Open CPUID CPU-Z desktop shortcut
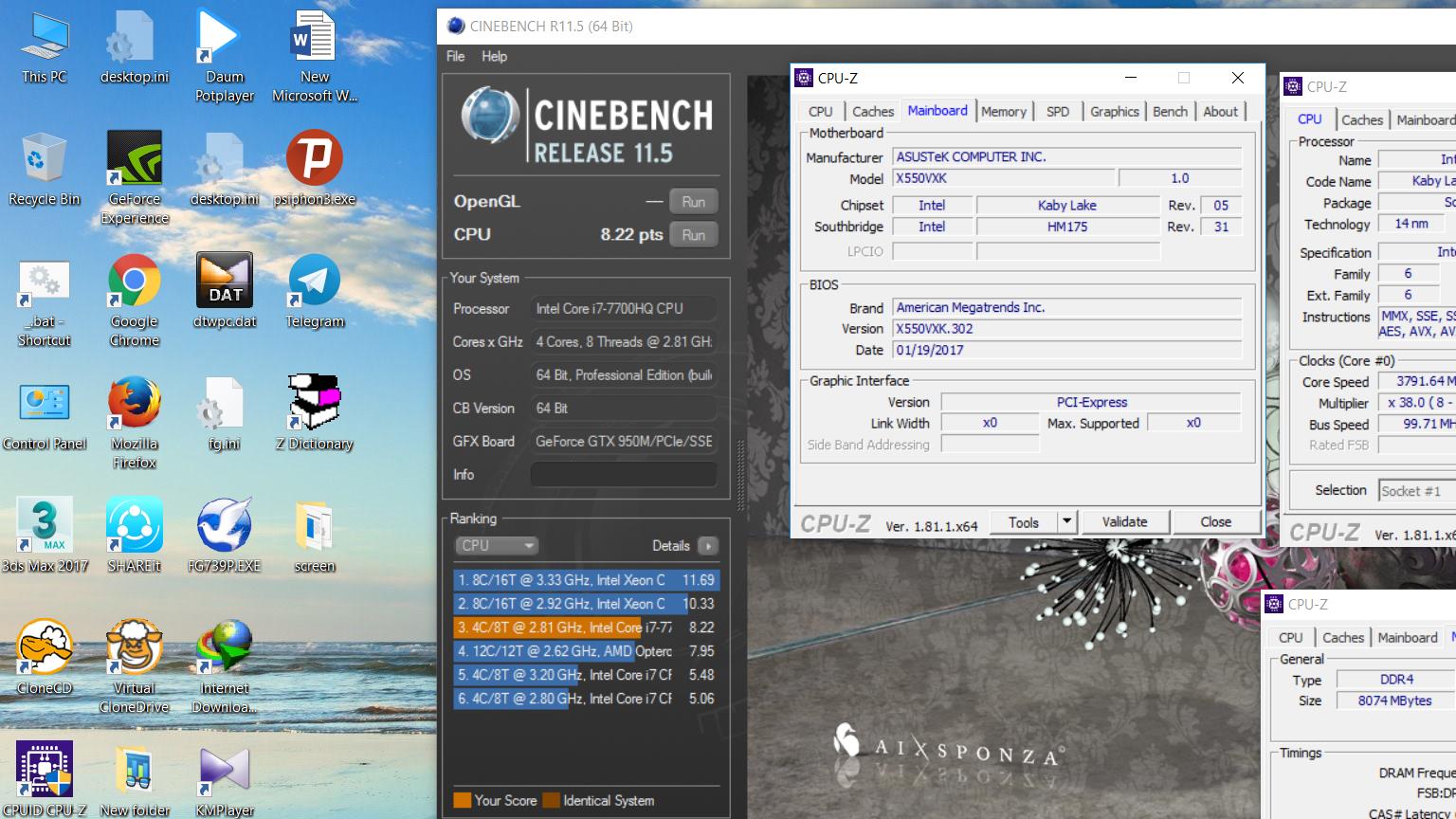Screen dimensions: 1456x819 (45, 779)
